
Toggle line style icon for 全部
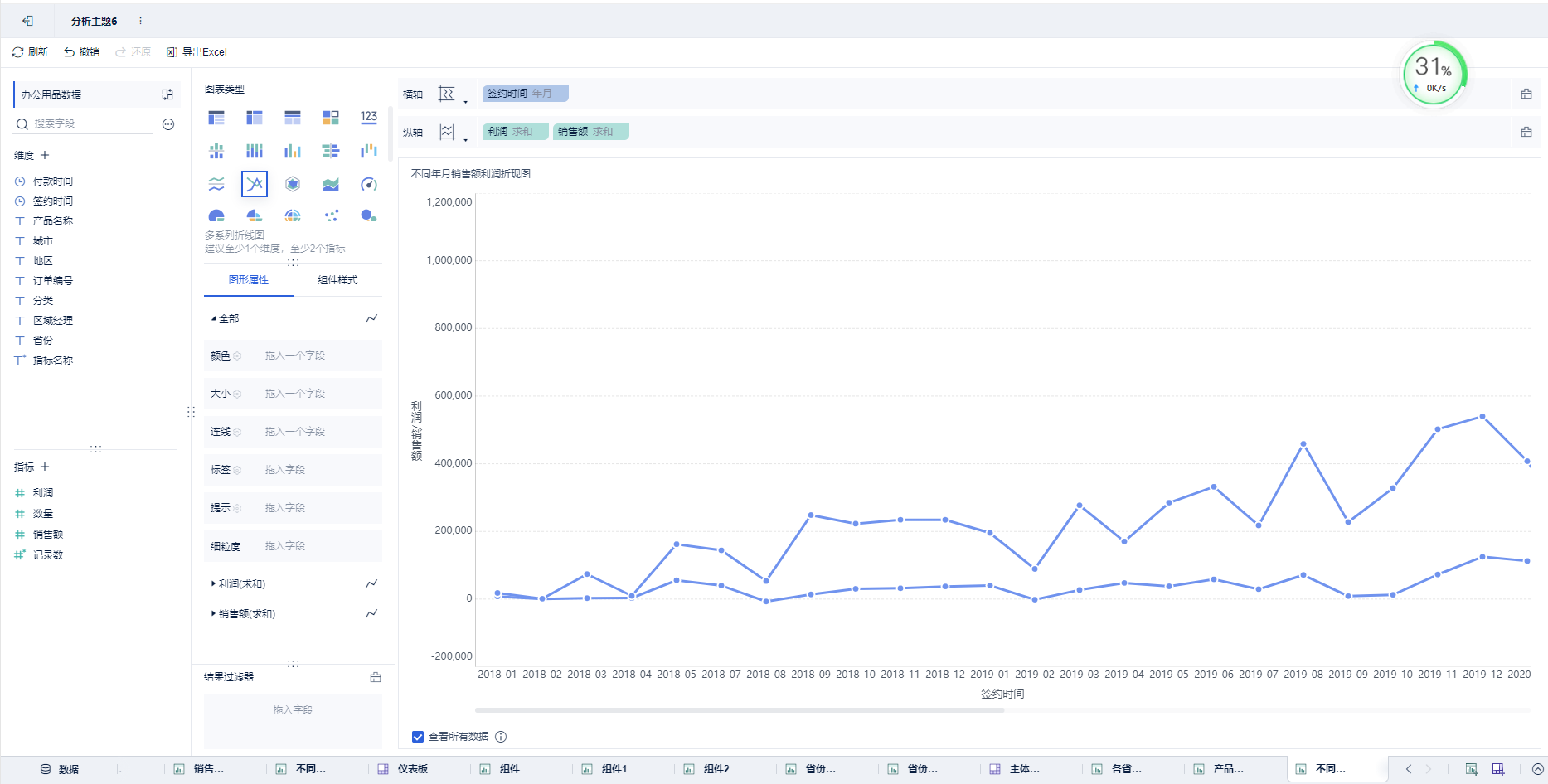click(x=371, y=319)
